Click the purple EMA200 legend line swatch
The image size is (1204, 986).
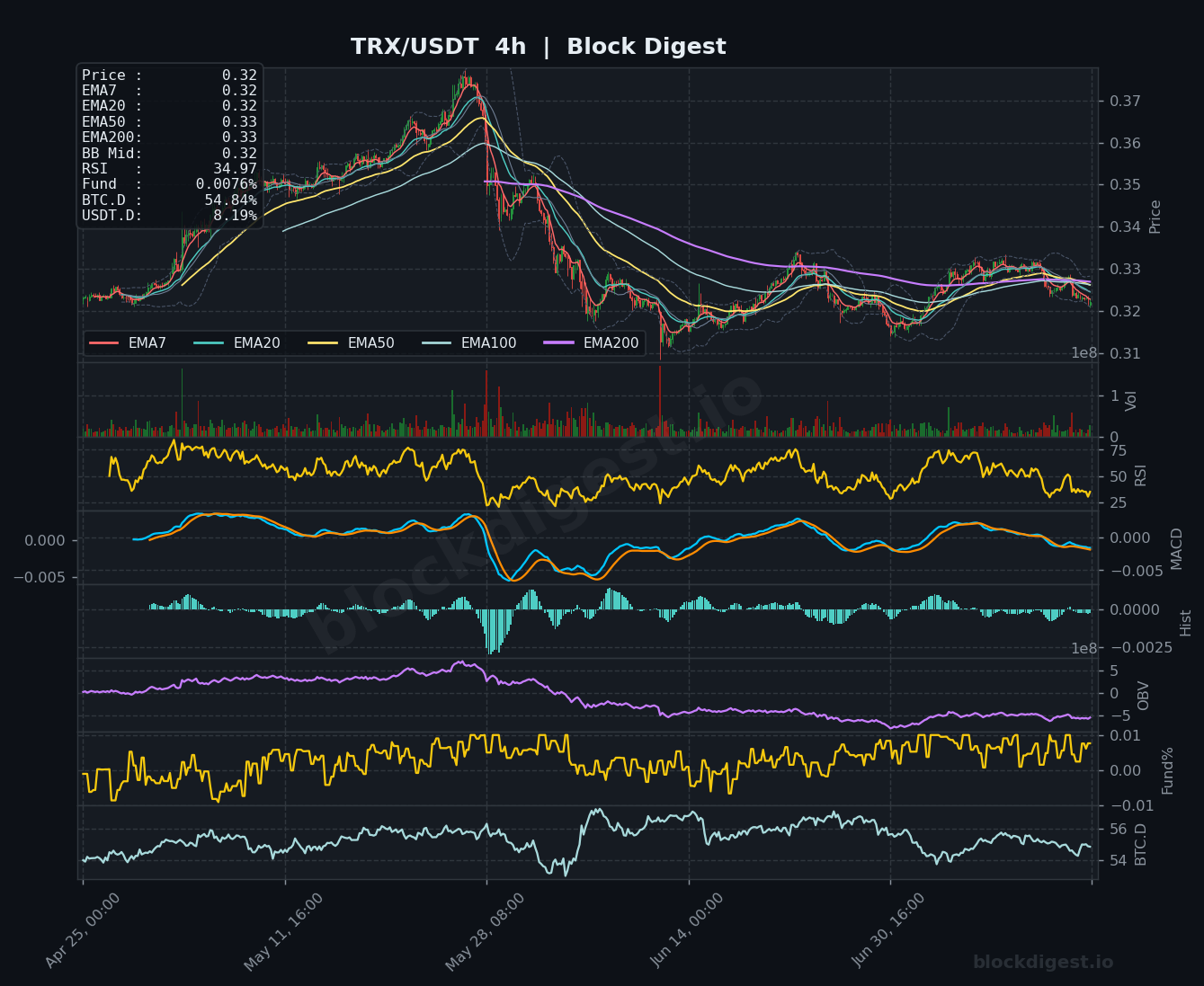pyautogui.click(x=559, y=343)
